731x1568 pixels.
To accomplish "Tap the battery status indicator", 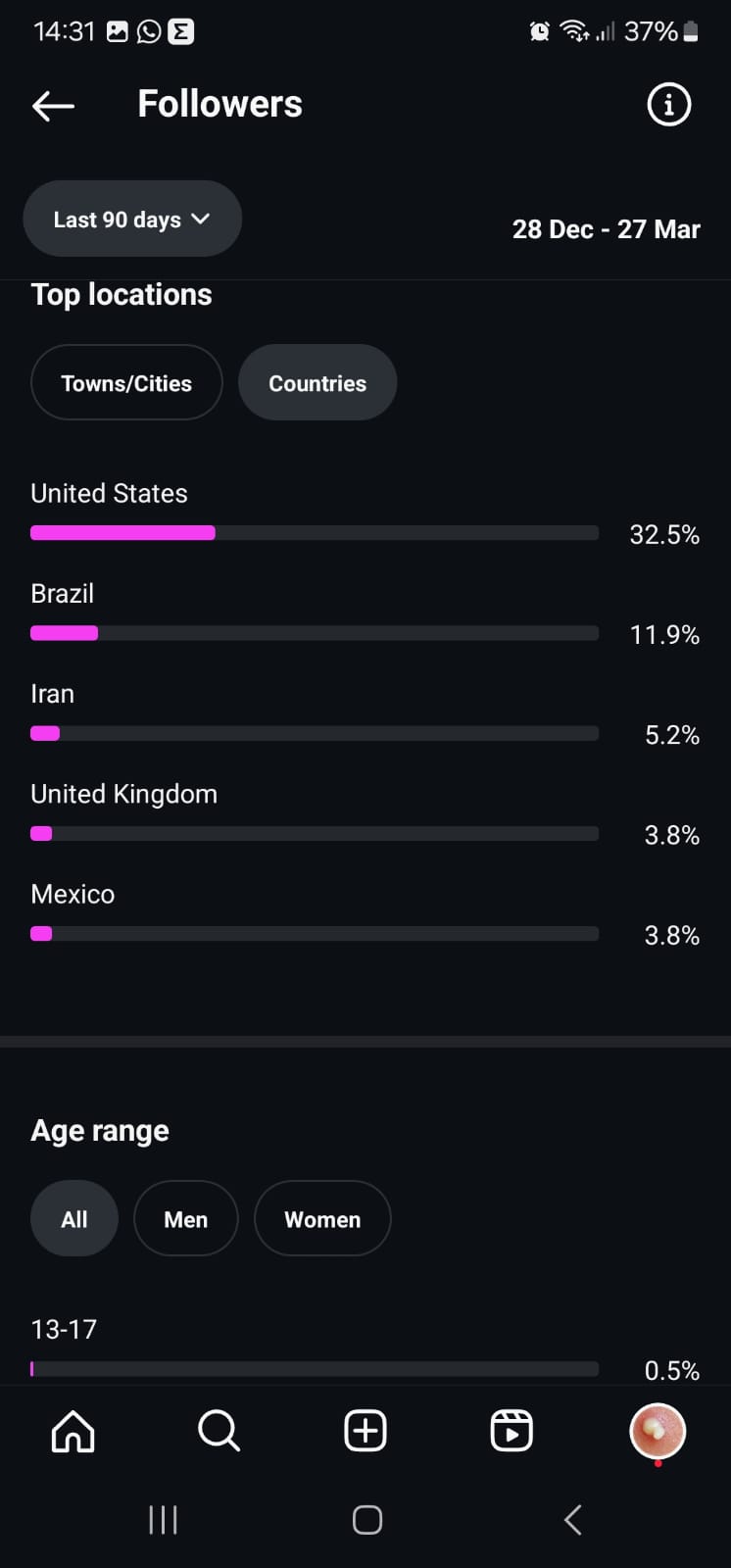I will click(x=691, y=32).
